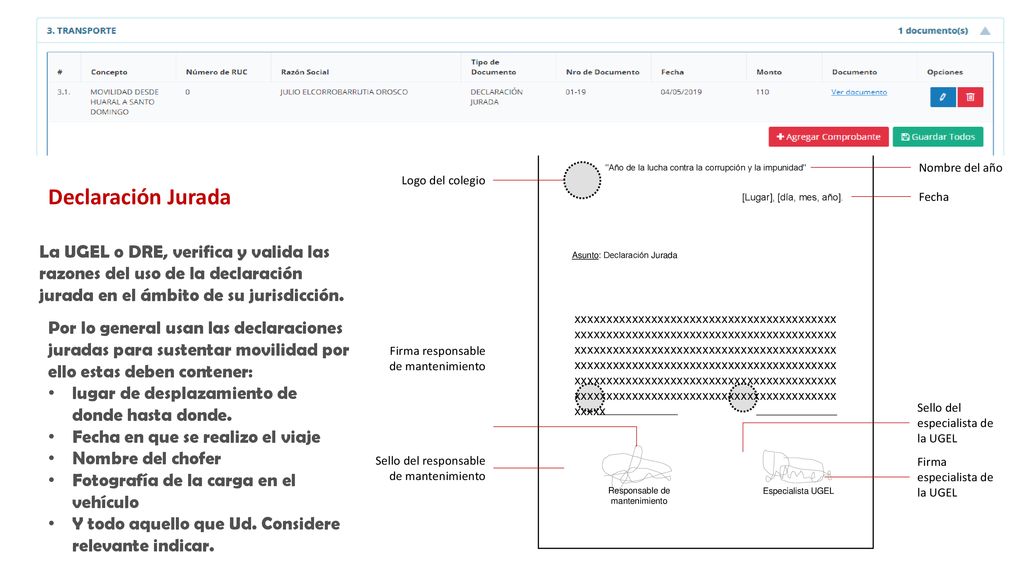Delete the 3.1 transport record with the trash icon
This screenshot has width=1024, height=576.
[970, 97]
